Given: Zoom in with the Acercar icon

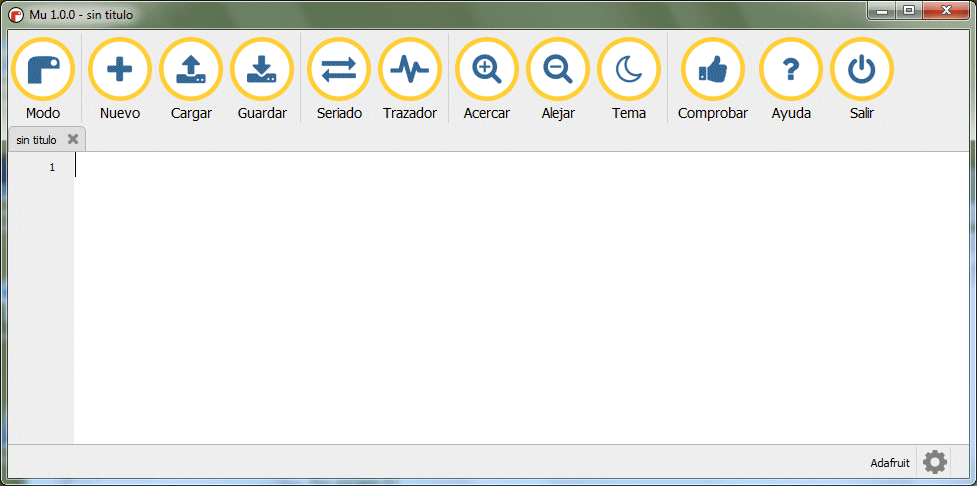Looking at the screenshot, I should pyautogui.click(x=487, y=70).
